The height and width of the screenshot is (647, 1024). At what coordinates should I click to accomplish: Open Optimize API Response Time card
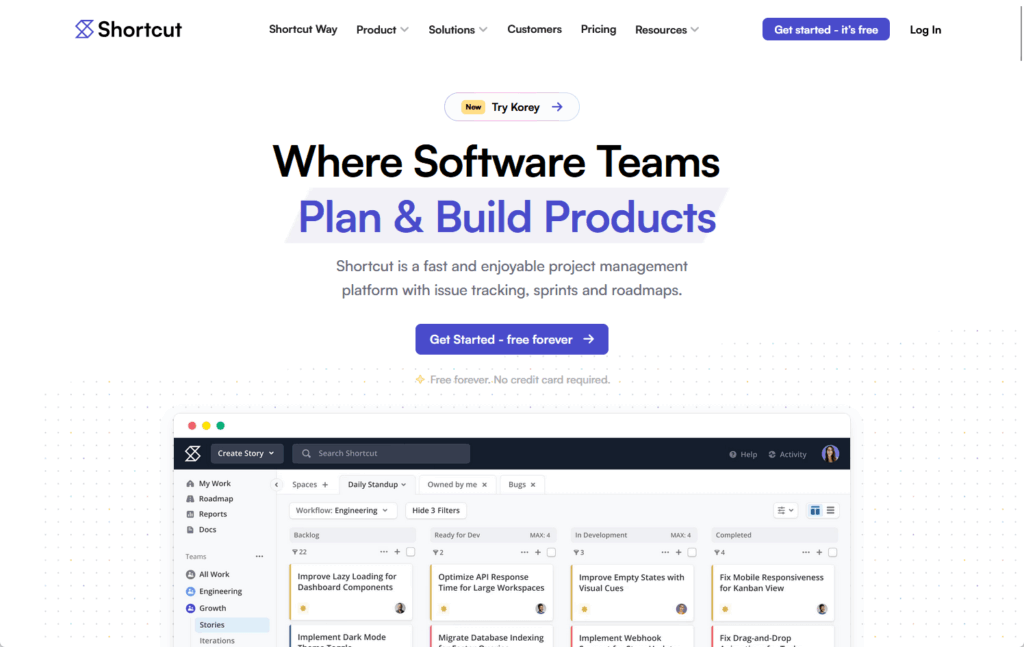(x=492, y=592)
